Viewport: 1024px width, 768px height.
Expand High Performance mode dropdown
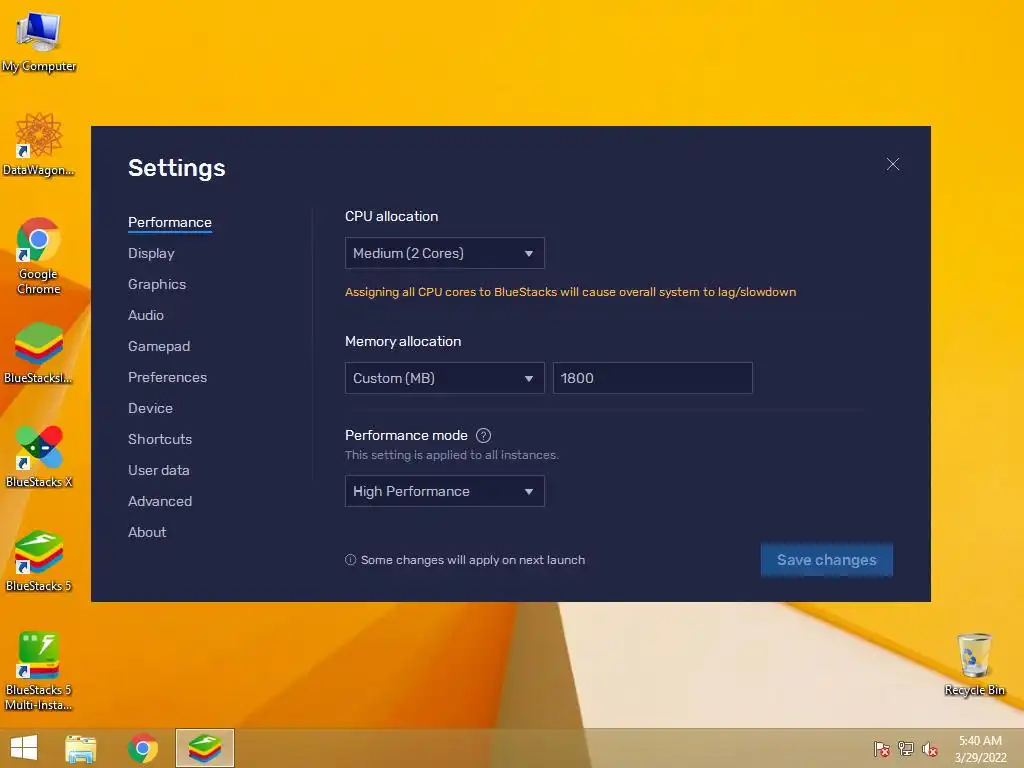click(445, 491)
